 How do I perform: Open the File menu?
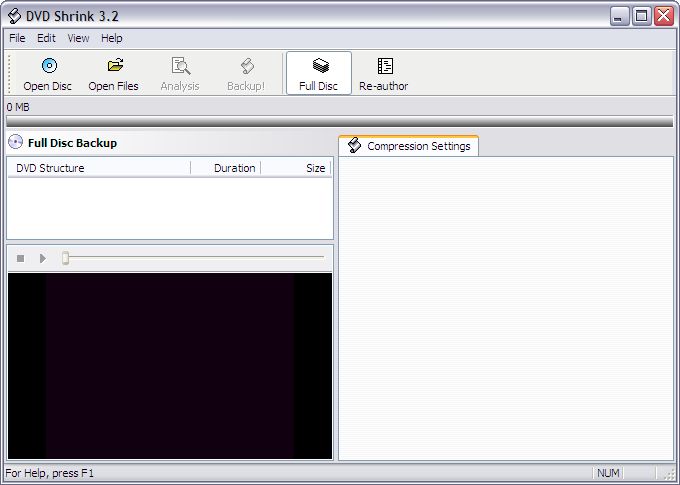click(x=17, y=38)
